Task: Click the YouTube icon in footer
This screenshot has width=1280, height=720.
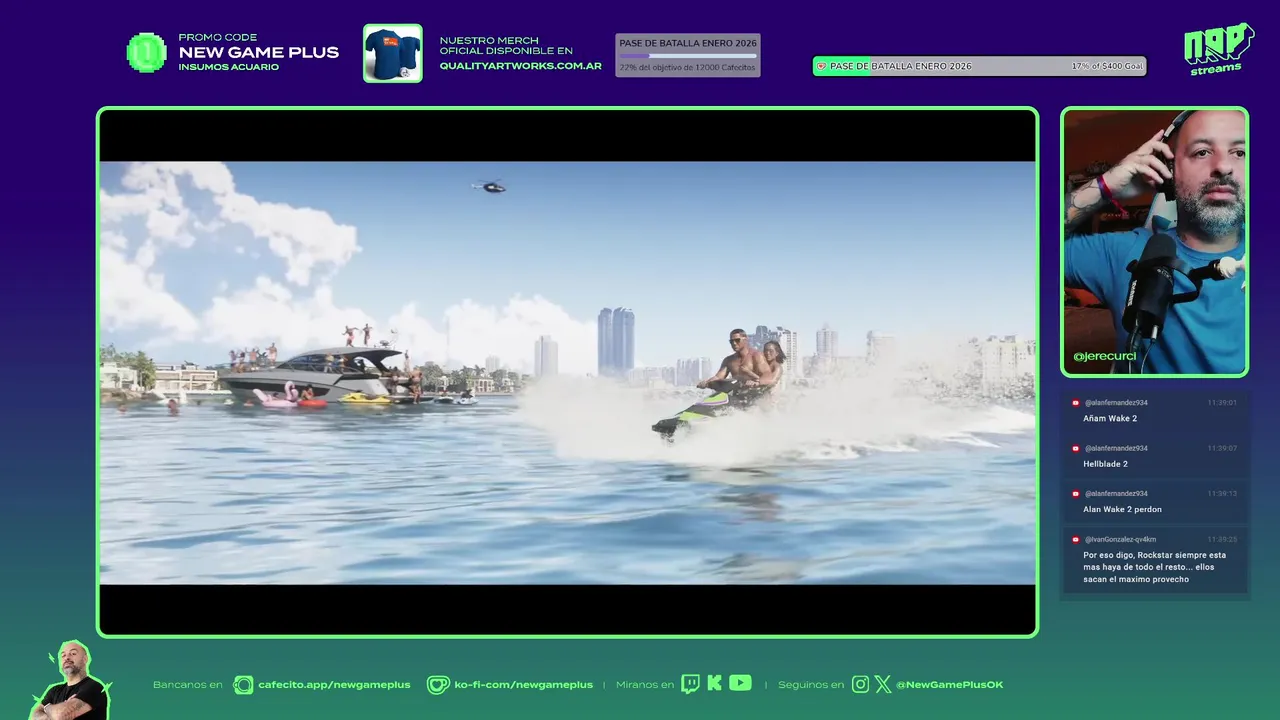Action: [x=740, y=683]
